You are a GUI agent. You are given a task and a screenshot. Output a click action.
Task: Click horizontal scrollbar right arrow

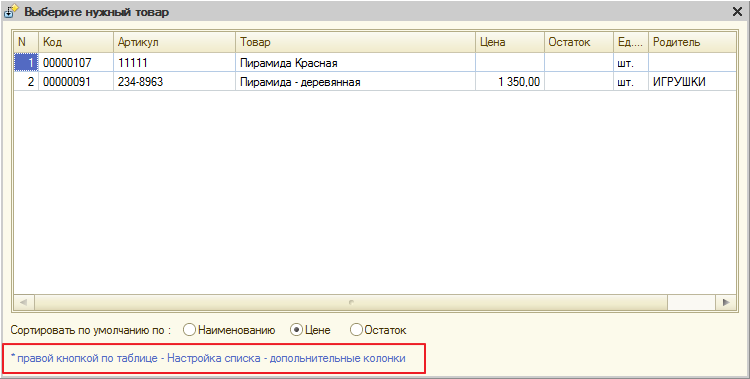726,302
